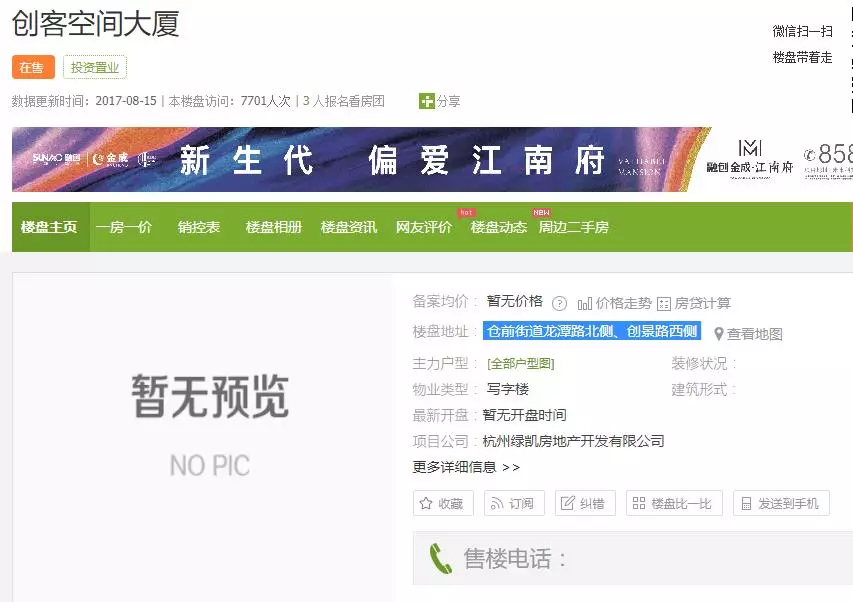Open the 楼盘相册 photo album tab
853x602 pixels.
pyautogui.click(x=274, y=227)
